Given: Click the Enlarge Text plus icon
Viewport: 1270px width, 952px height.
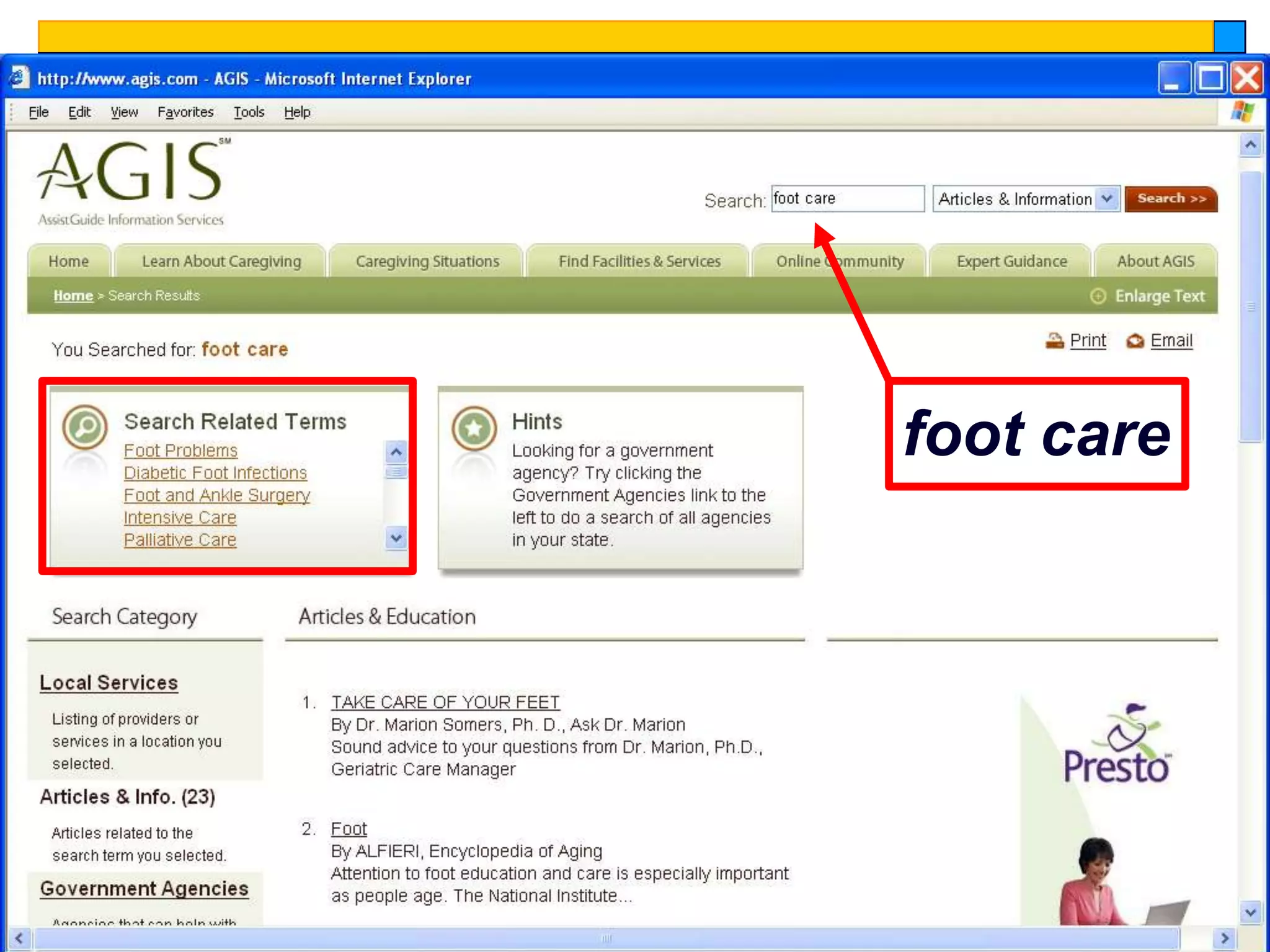Looking at the screenshot, I should [x=1098, y=296].
